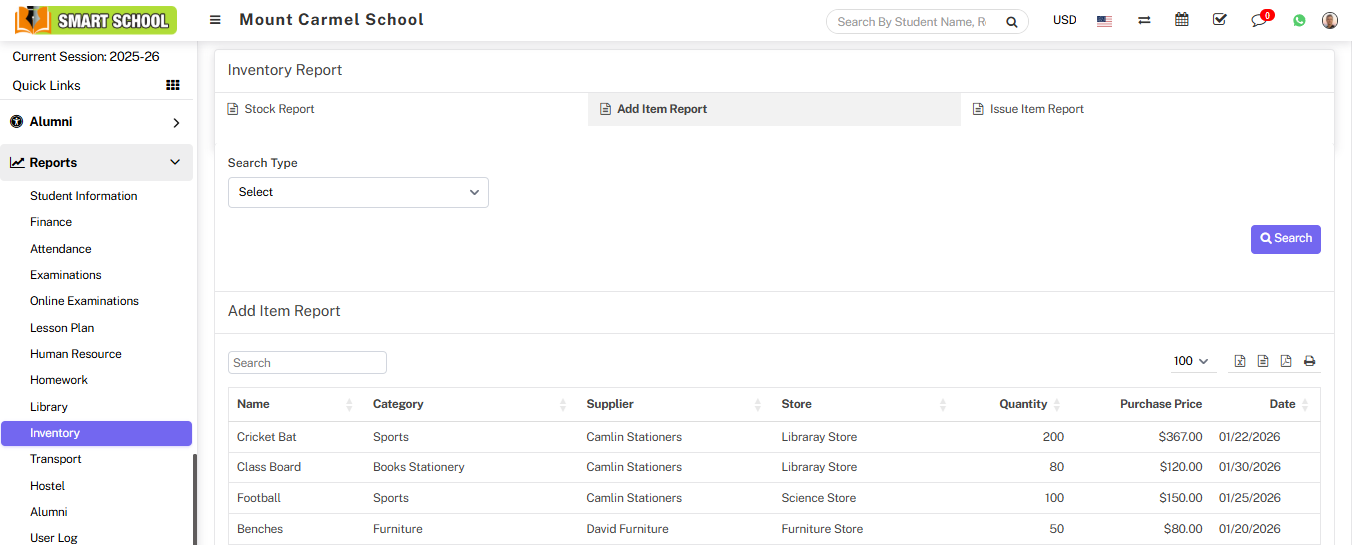Click the WhatsApp icon
This screenshot has width=1352, height=545.
(1299, 20)
